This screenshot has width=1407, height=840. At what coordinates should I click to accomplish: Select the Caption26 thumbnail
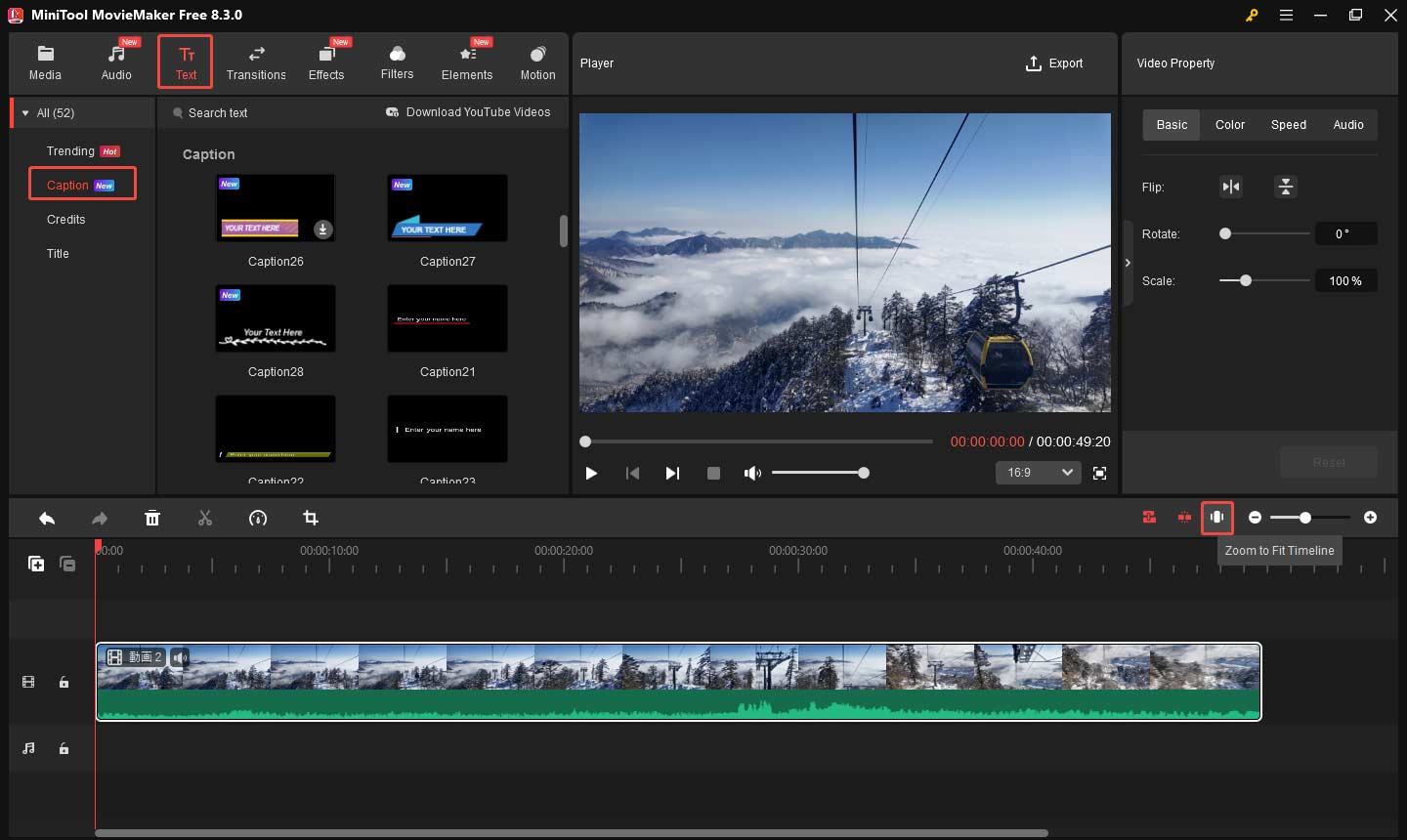point(276,208)
